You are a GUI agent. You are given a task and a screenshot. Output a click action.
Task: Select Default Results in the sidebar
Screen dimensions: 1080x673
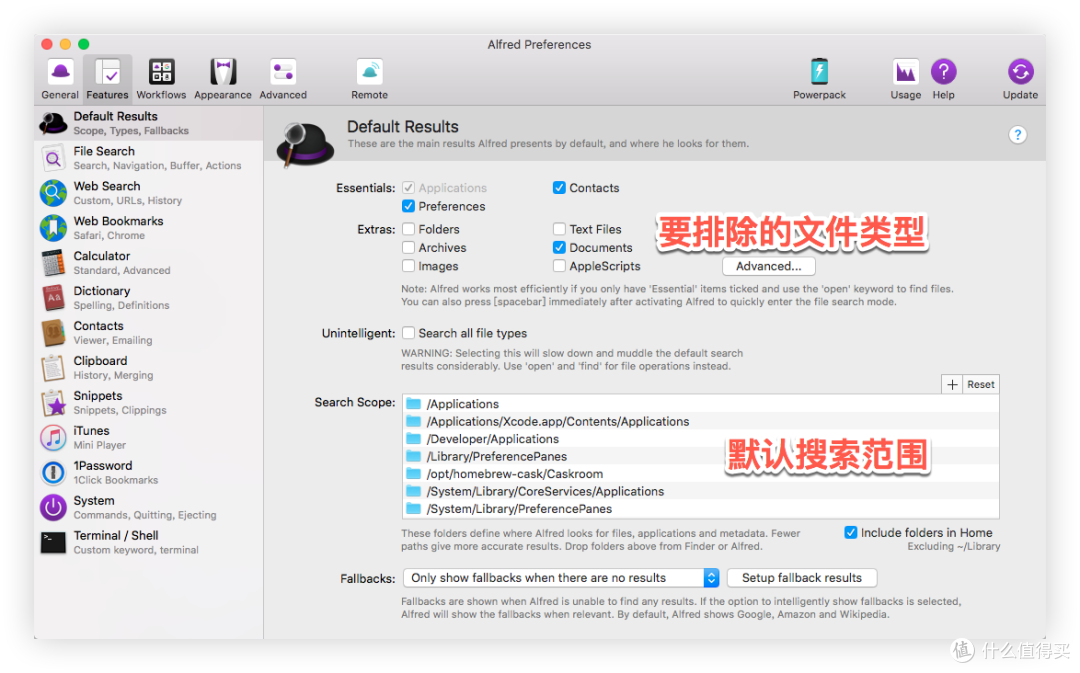click(x=149, y=123)
